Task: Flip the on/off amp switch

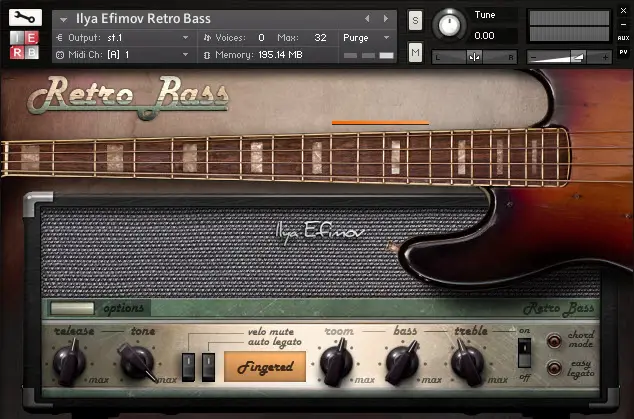Action: pos(524,353)
